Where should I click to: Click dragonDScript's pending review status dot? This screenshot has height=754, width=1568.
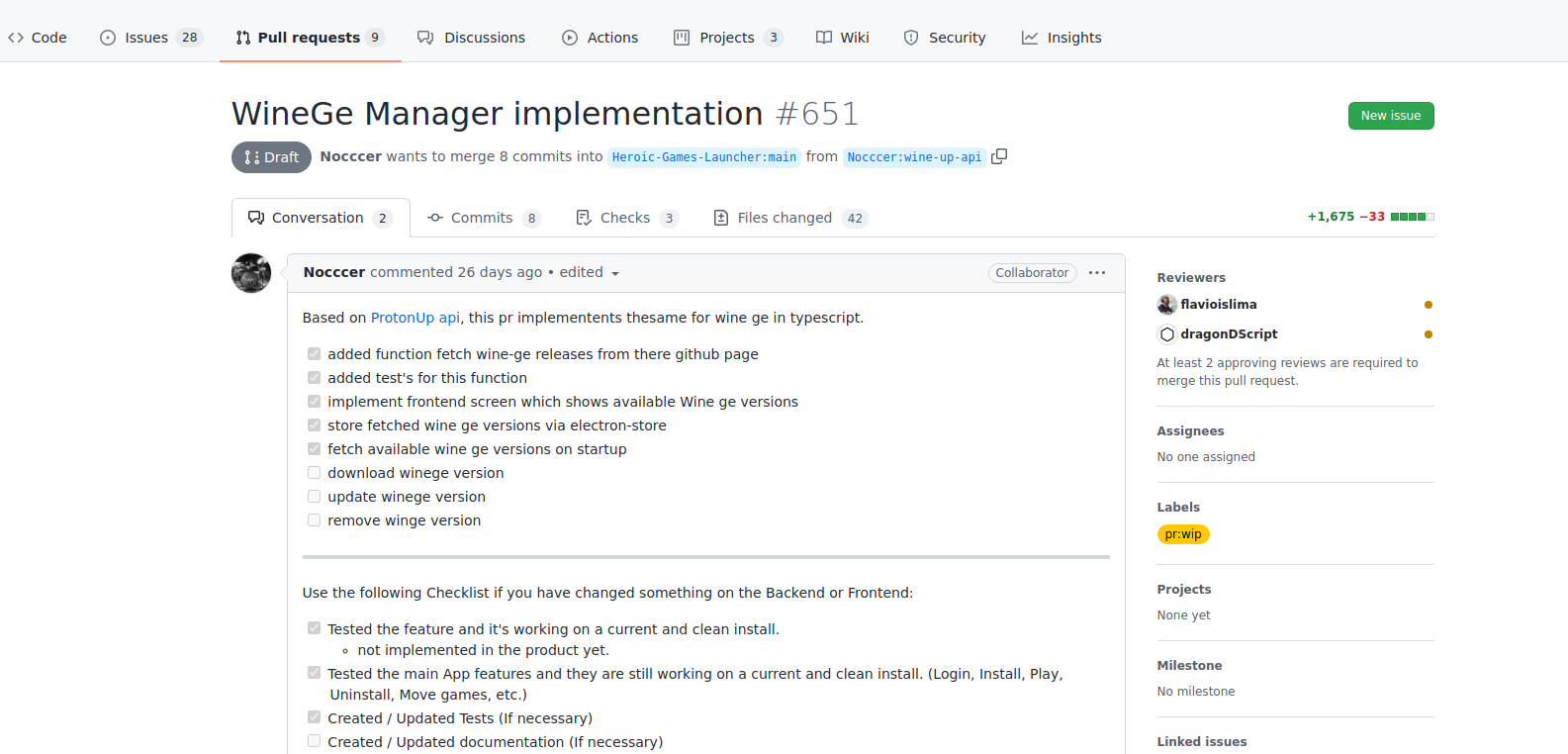coord(1429,334)
